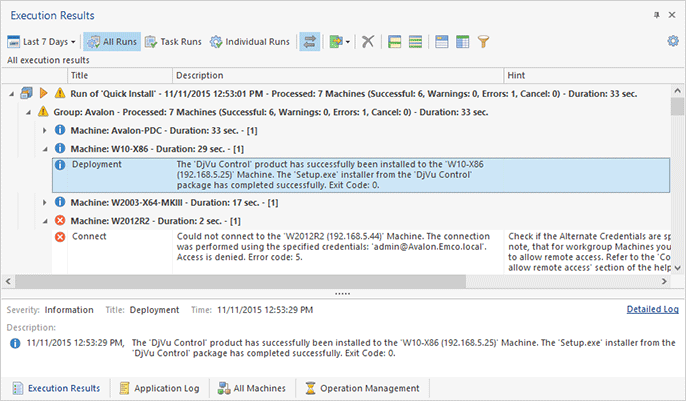686x401 pixels.
Task: Click info icon beside Machine: W2003-X64-MKIII
Action: coord(60,202)
